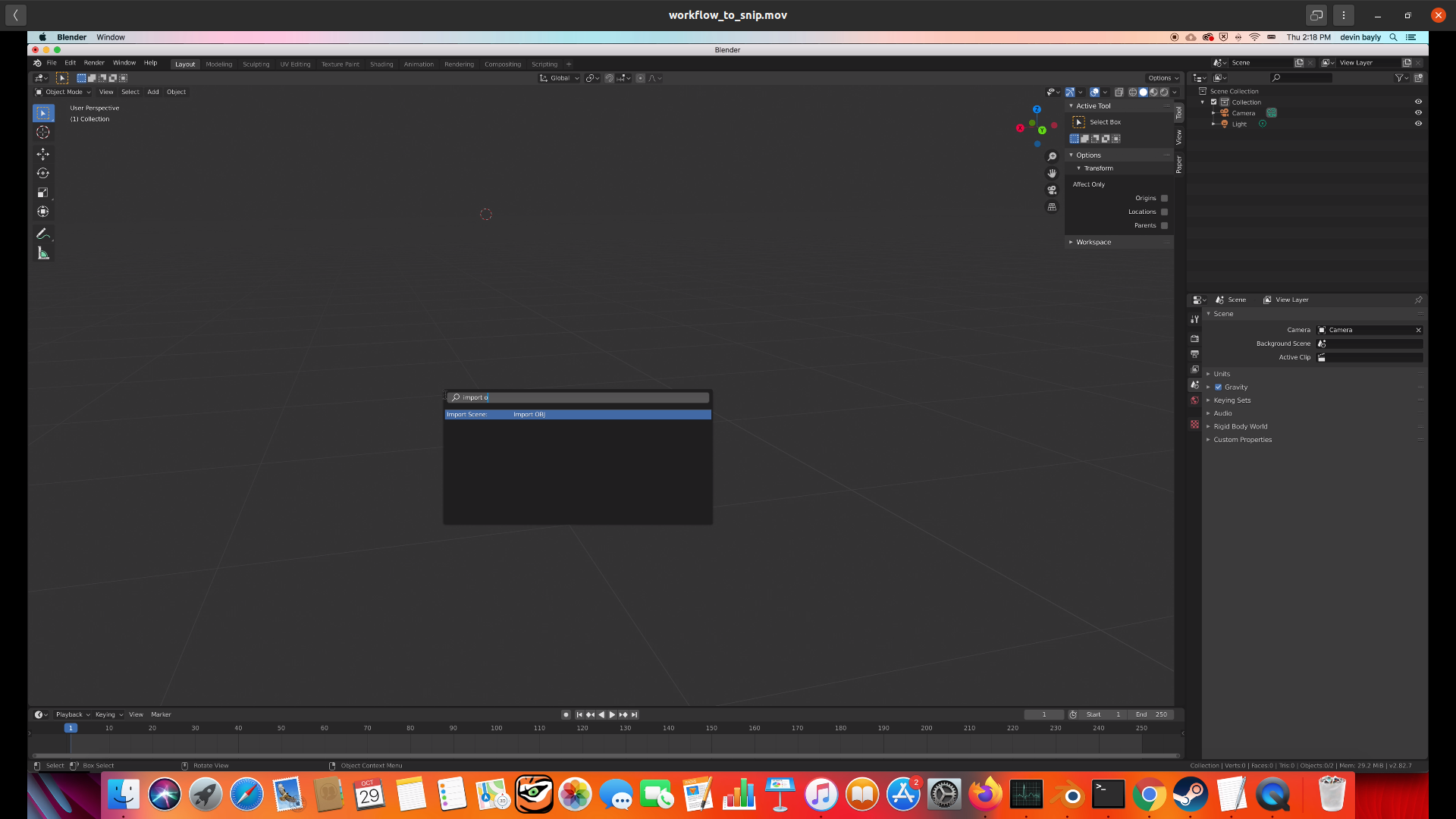The image size is (1456, 819).
Task: Select the Scale tool
Action: pyautogui.click(x=43, y=193)
